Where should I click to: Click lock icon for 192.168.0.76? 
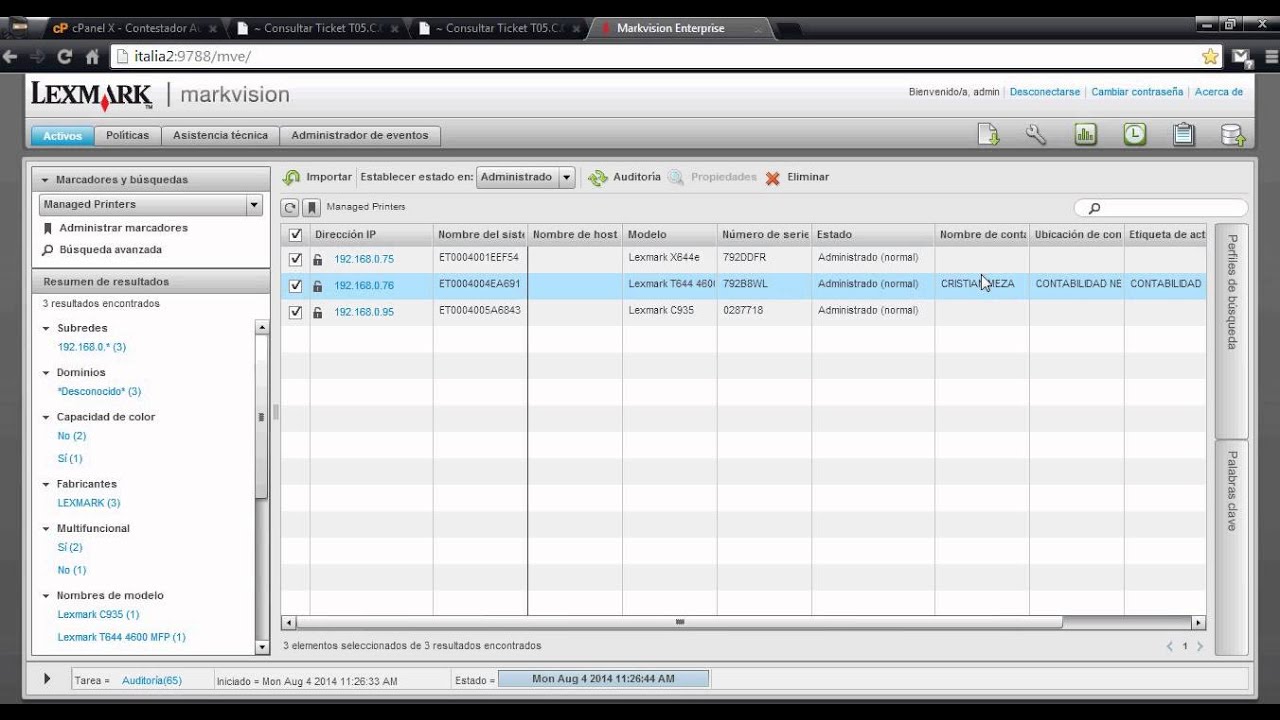click(318, 286)
